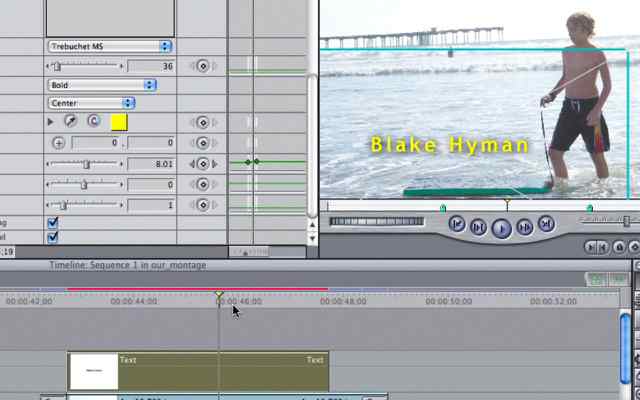Click Go to Previous Edit transport button
This screenshot has width=640, height=400.
coord(457,224)
